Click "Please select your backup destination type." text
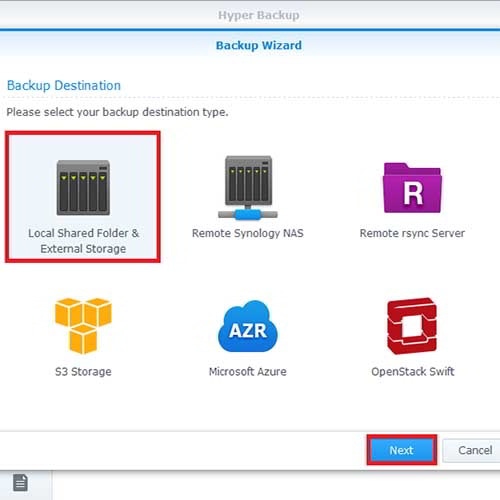The image size is (500, 500). tap(117, 112)
